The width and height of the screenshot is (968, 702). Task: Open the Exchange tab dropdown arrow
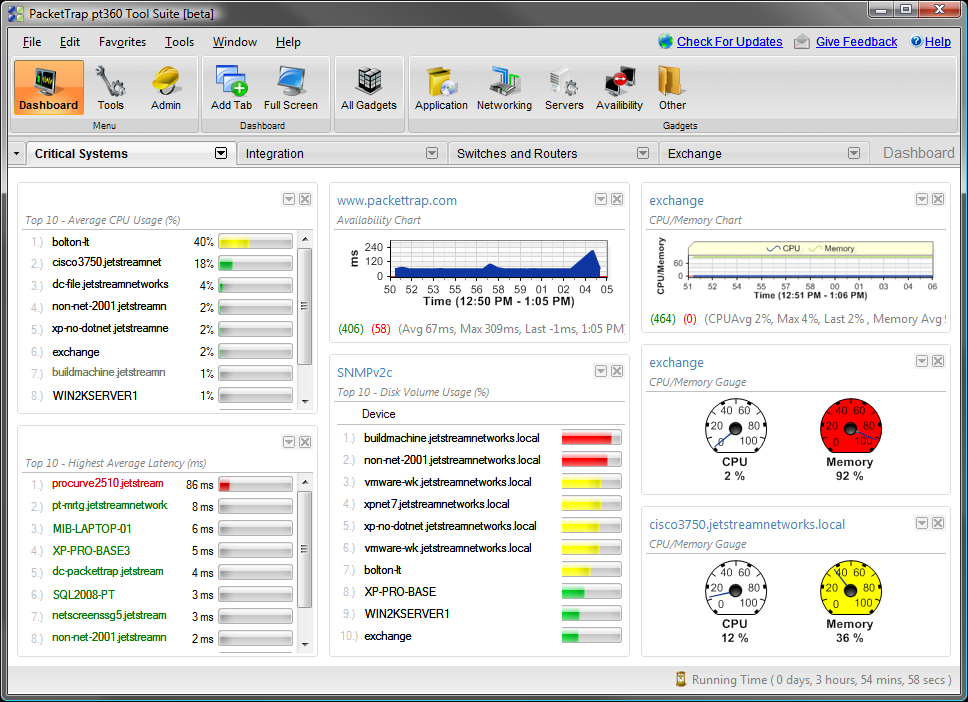(854, 153)
